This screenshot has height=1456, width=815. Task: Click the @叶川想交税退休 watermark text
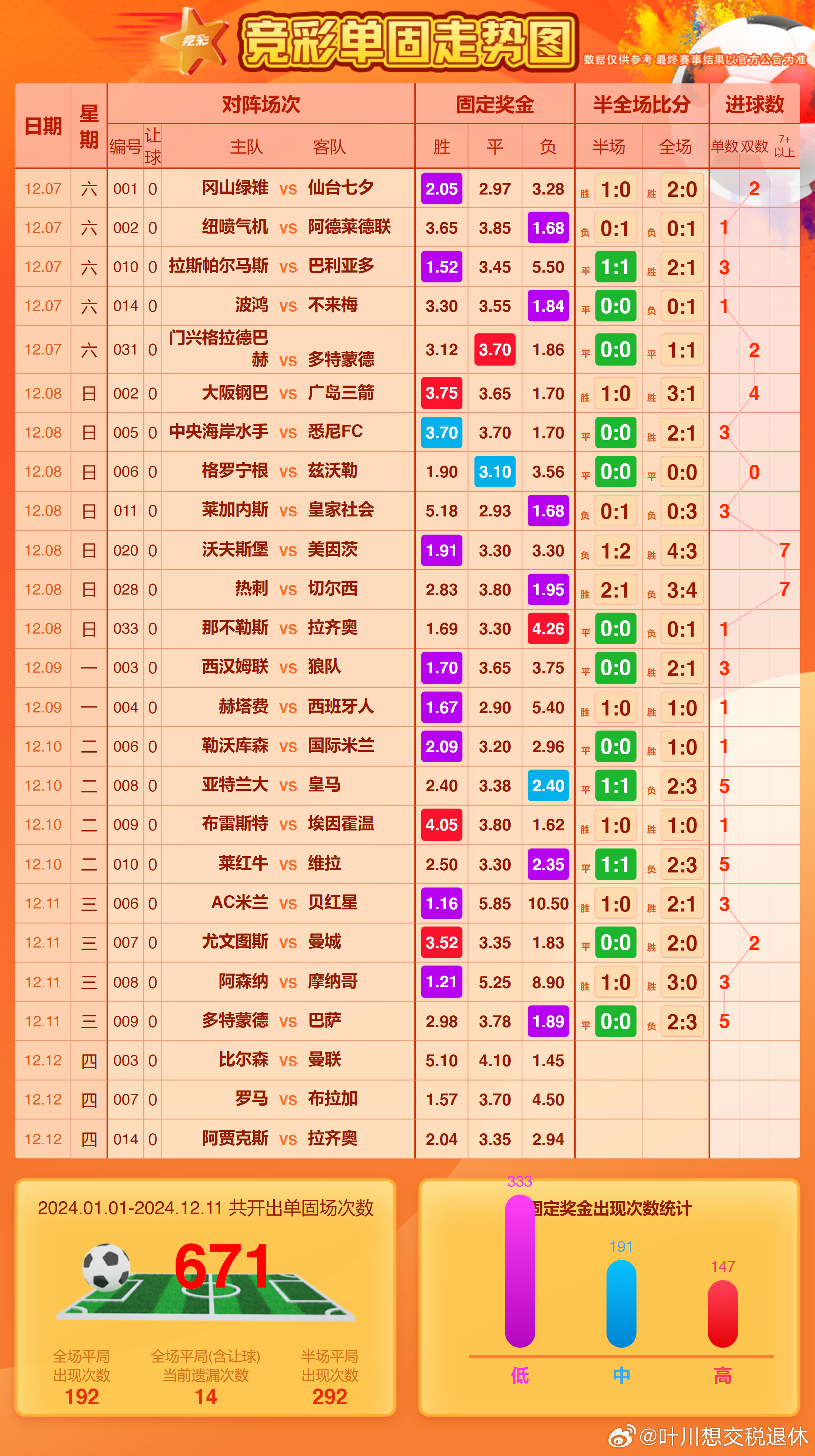723,1436
